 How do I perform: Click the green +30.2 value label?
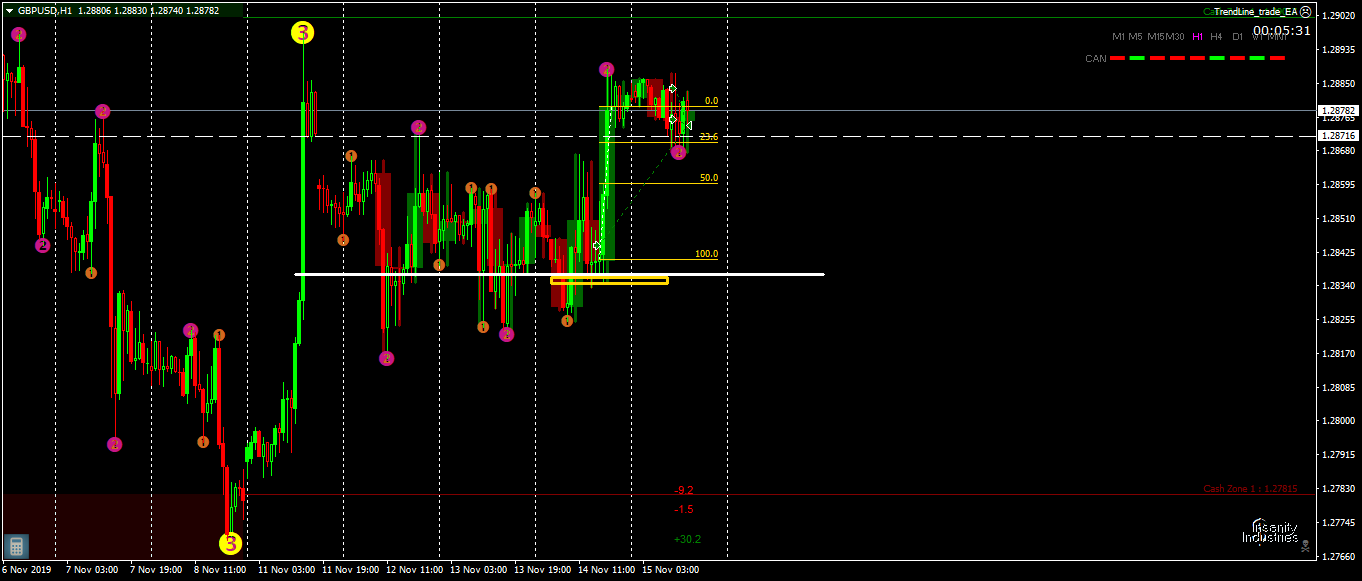[687, 539]
